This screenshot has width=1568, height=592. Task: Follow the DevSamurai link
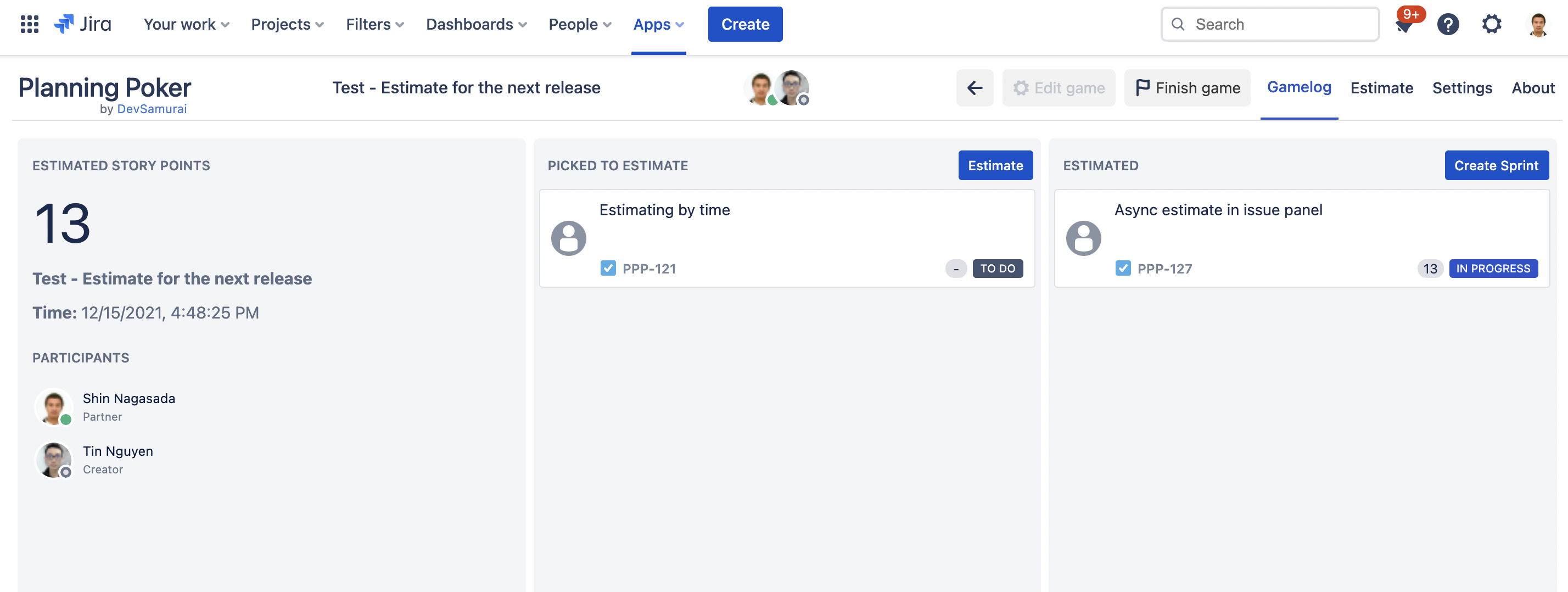click(x=152, y=109)
